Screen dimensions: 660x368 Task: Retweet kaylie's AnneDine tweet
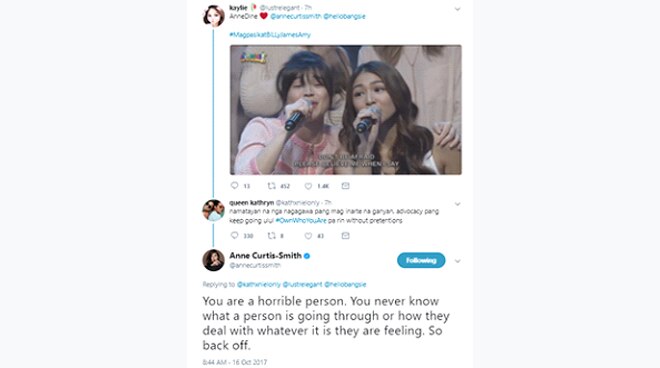(x=272, y=186)
